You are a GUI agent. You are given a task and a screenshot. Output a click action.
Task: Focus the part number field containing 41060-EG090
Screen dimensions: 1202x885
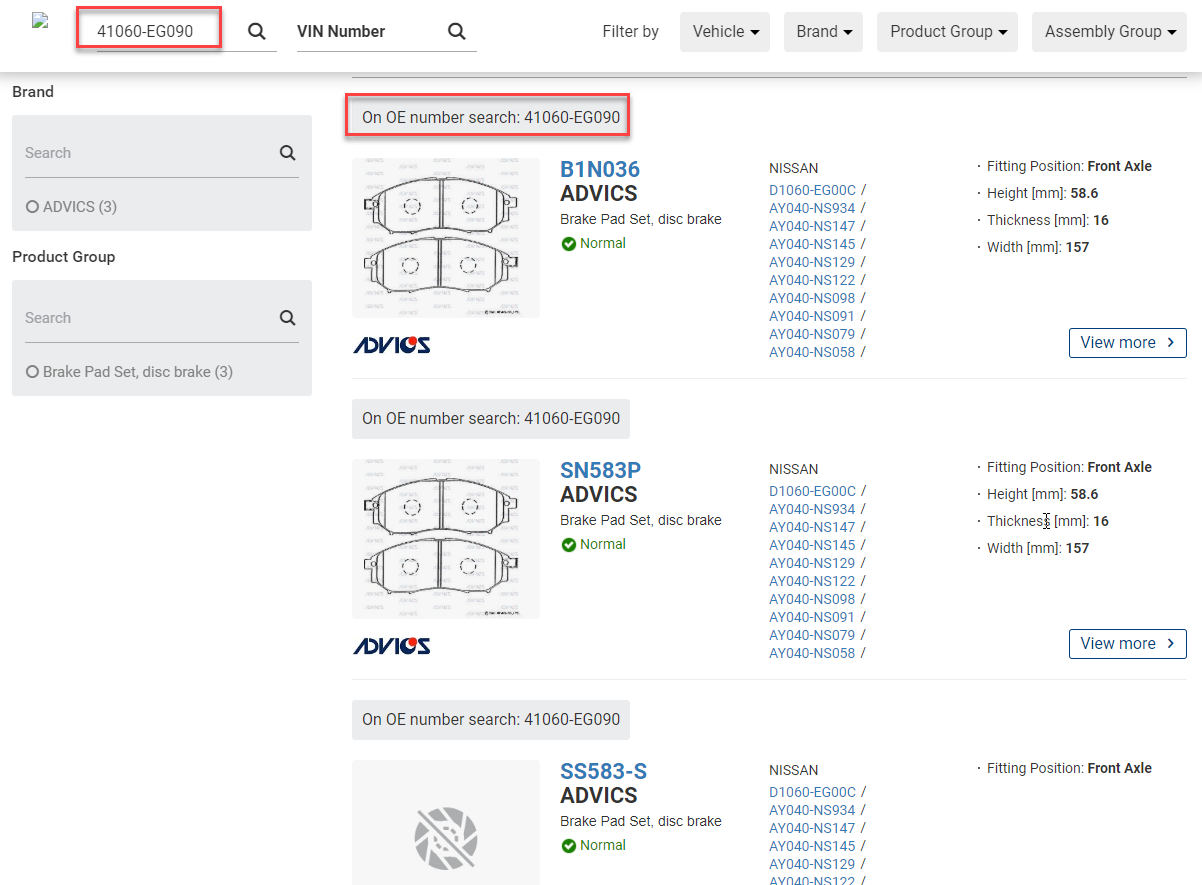(165, 31)
